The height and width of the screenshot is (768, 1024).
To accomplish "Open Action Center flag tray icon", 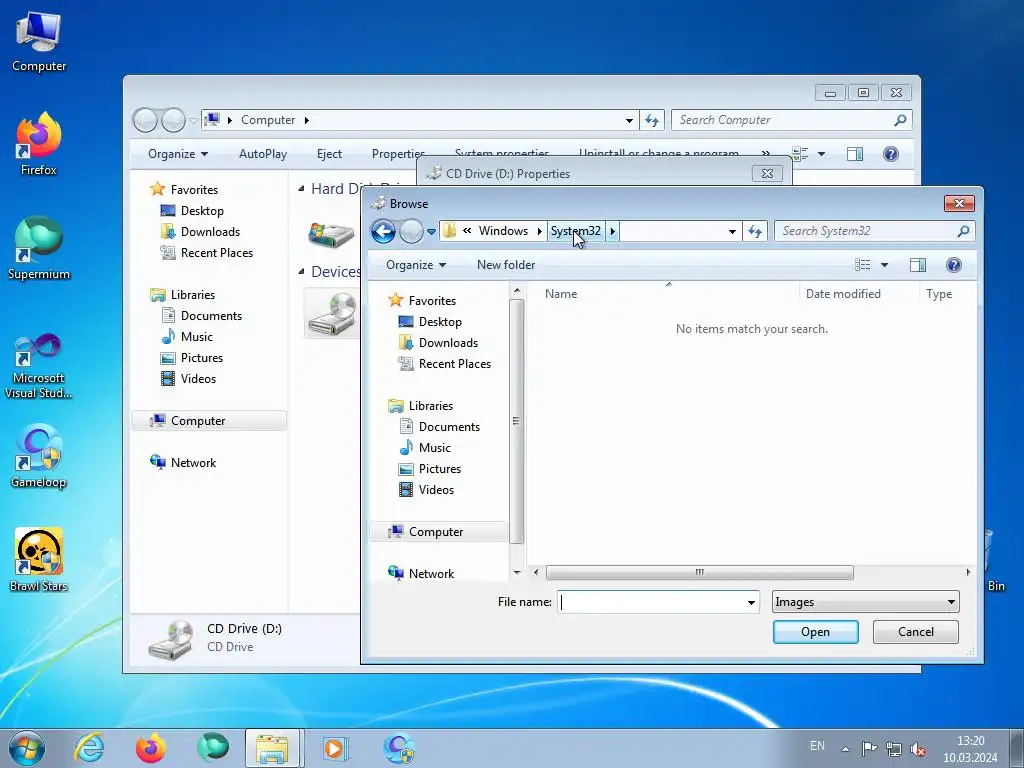I will [x=869, y=748].
